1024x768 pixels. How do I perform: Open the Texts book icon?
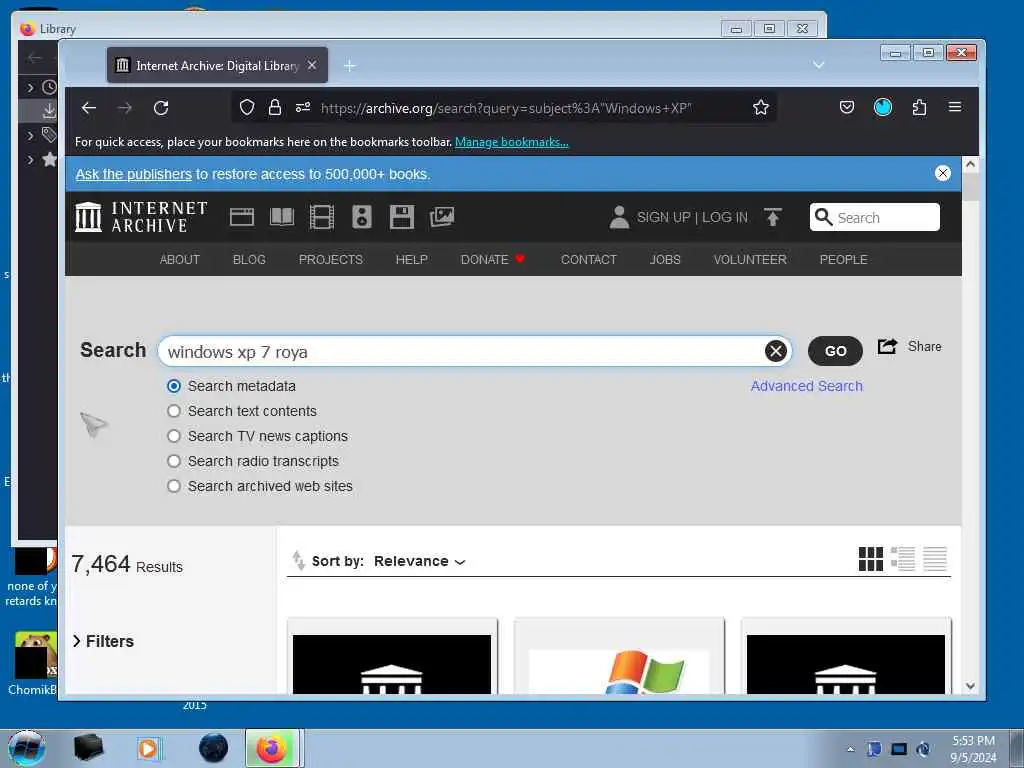282,217
